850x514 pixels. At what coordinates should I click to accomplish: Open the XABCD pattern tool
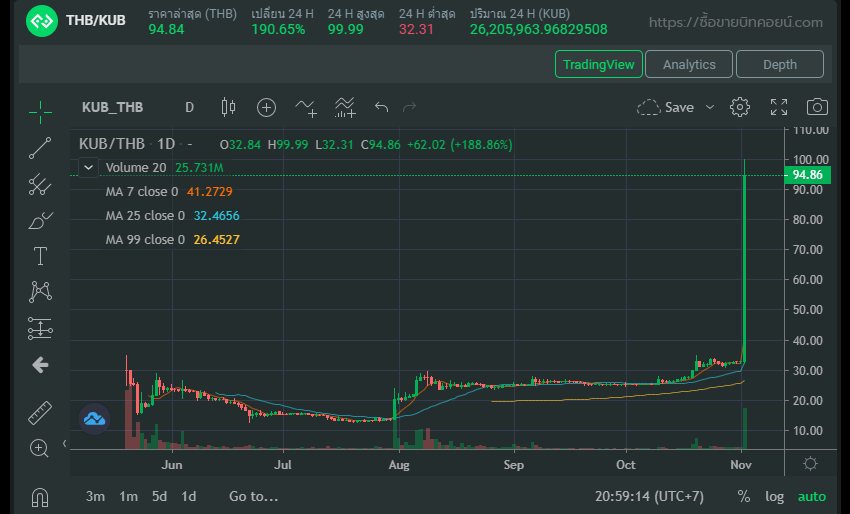[x=40, y=292]
